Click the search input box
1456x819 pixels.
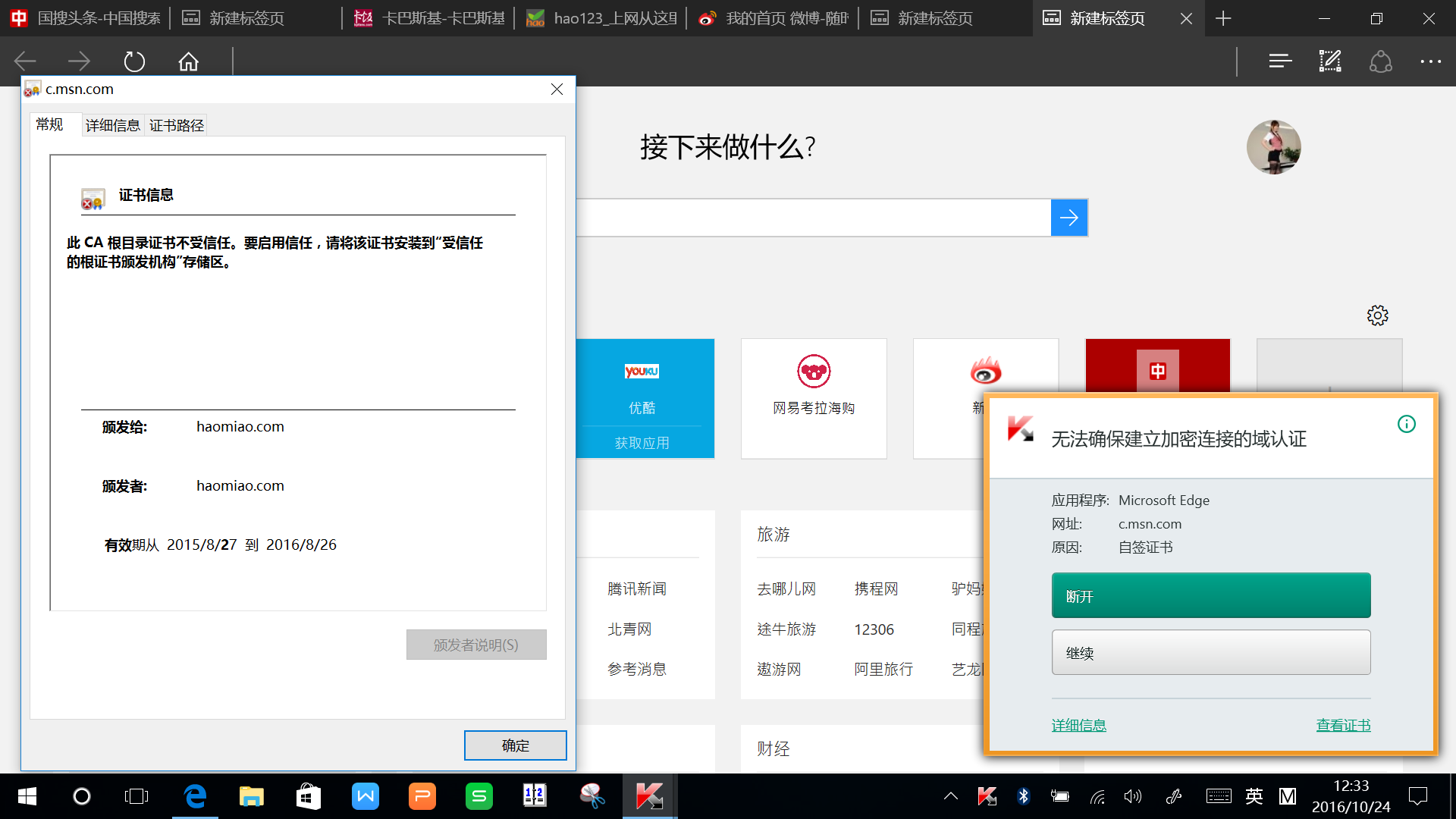pyautogui.click(x=813, y=218)
